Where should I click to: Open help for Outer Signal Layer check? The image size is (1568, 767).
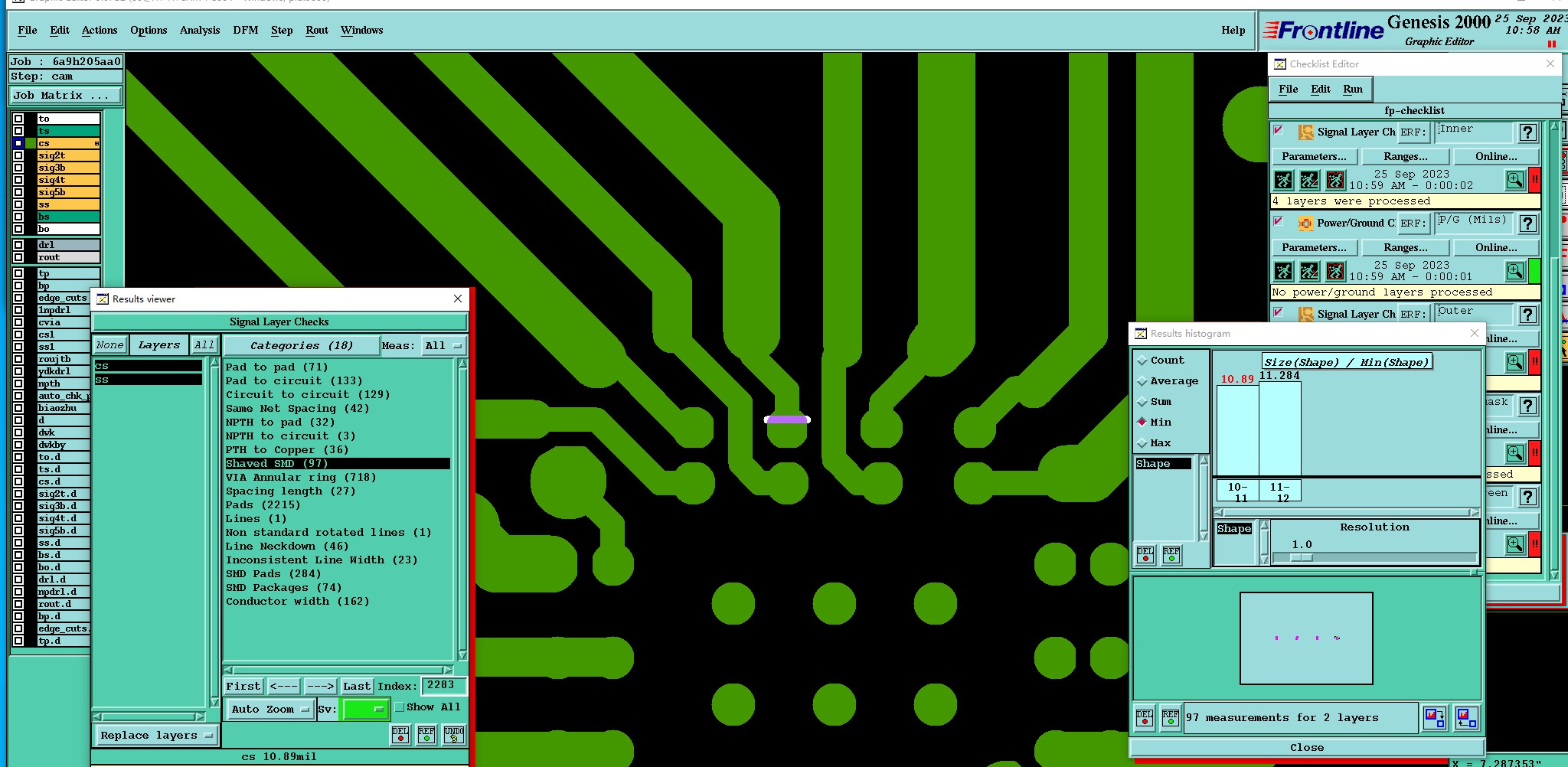point(1528,315)
